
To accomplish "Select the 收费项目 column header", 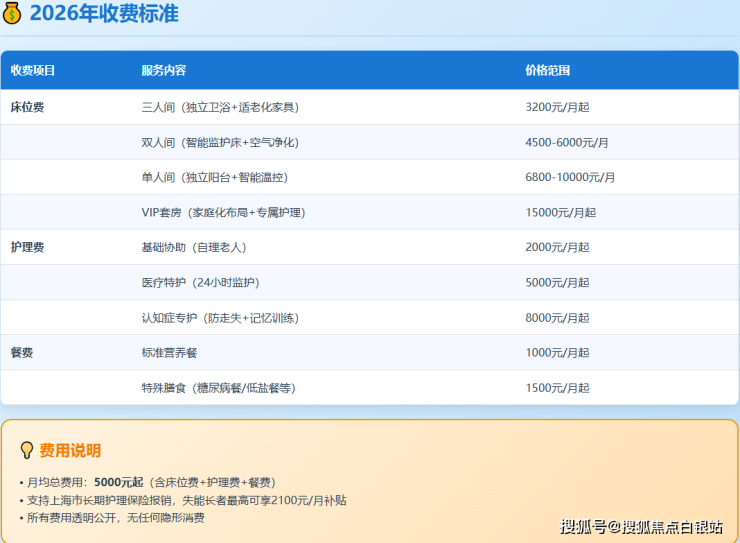I will [x=33, y=71].
